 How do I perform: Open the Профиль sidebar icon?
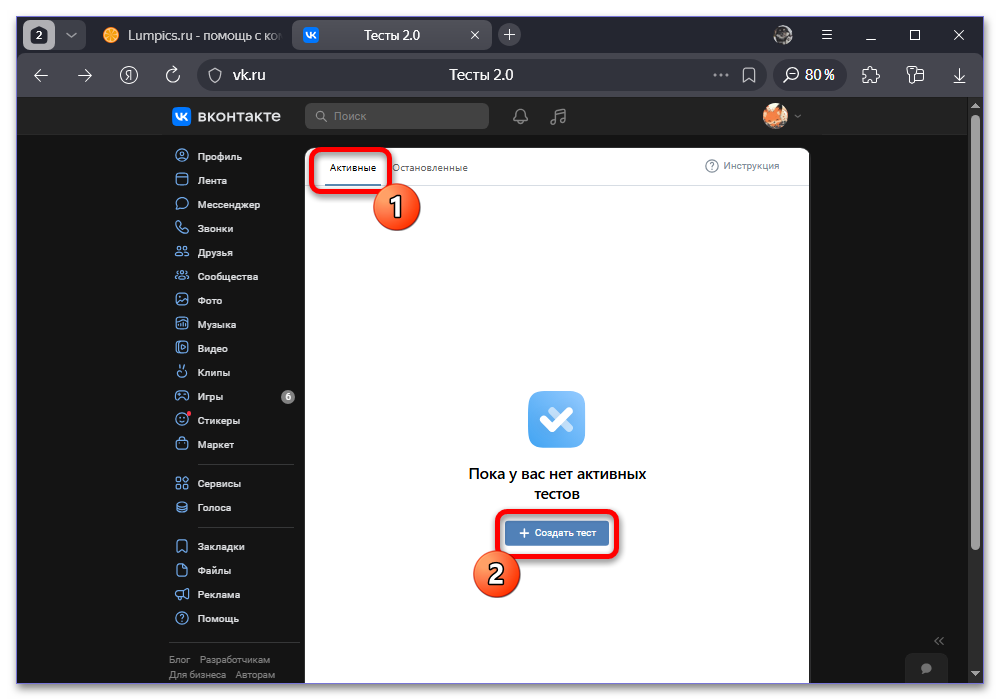[182, 156]
